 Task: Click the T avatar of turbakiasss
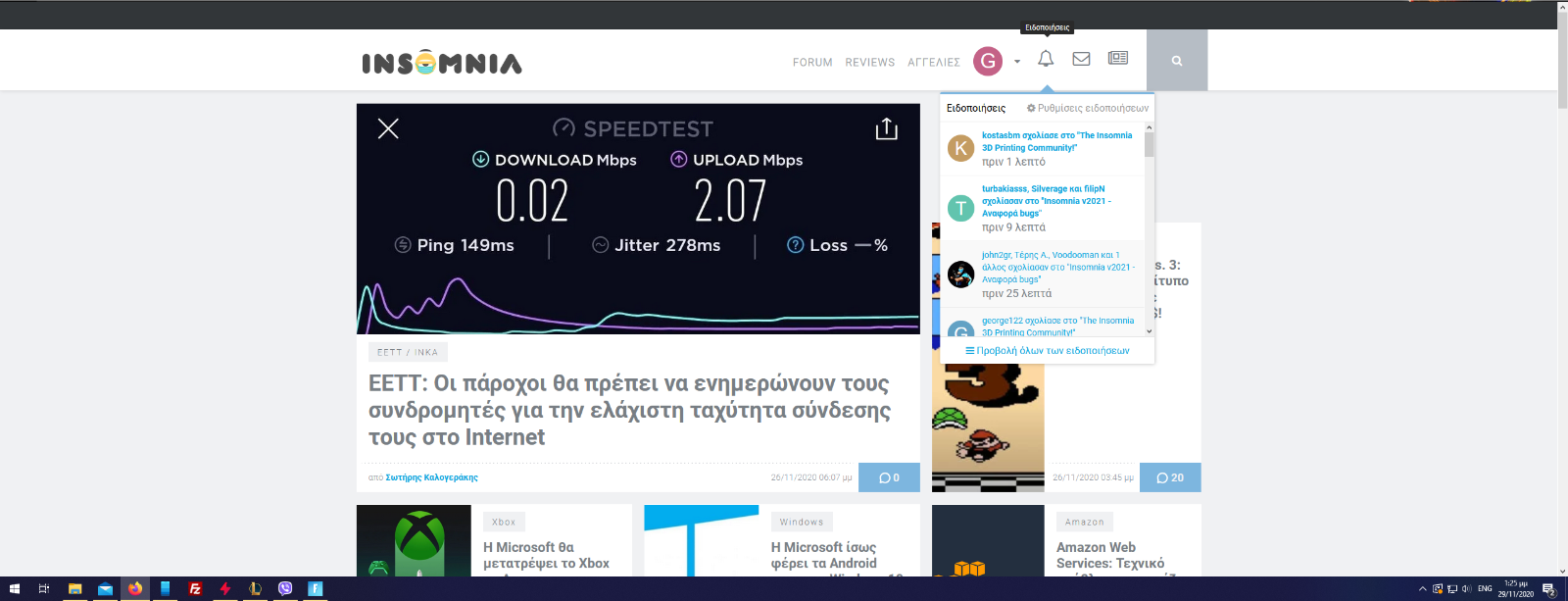pos(960,208)
